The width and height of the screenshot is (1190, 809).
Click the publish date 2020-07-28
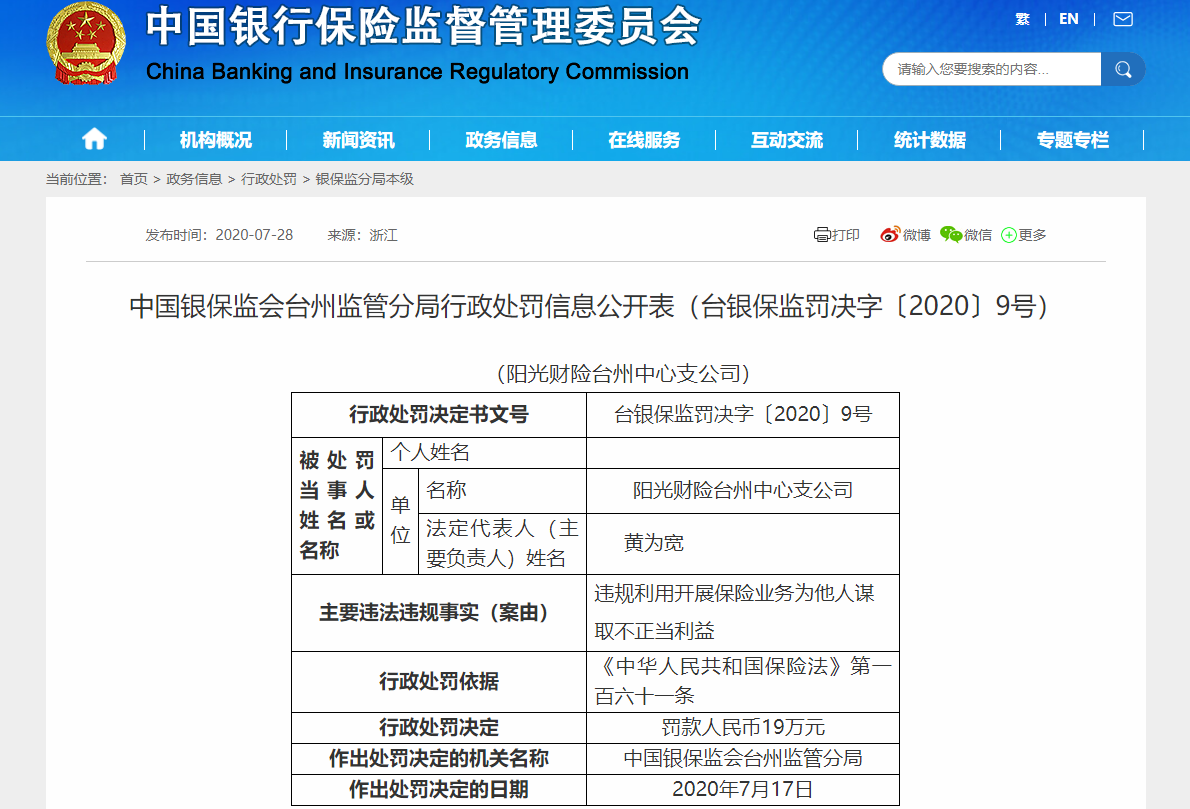254,235
